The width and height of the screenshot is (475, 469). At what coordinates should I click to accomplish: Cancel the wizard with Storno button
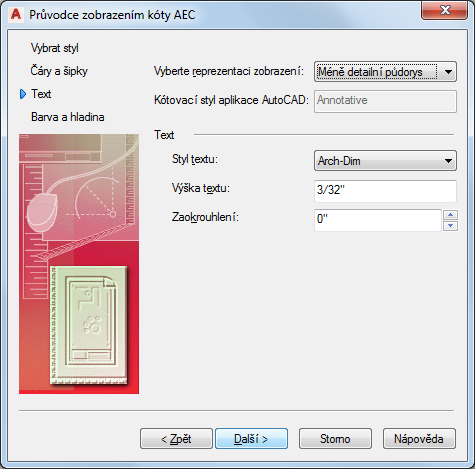pos(335,439)
